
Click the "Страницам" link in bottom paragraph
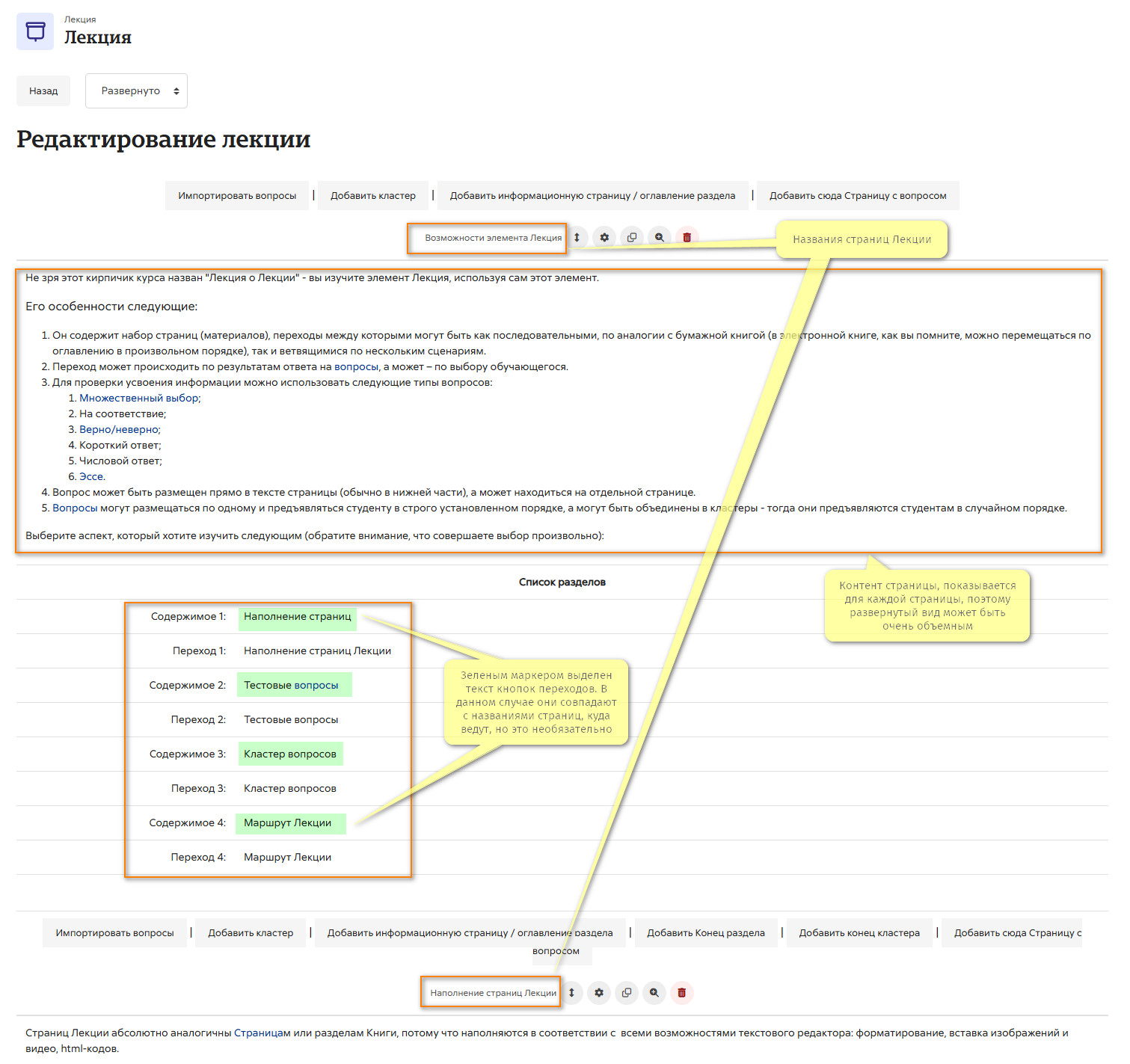point(262,1033)
